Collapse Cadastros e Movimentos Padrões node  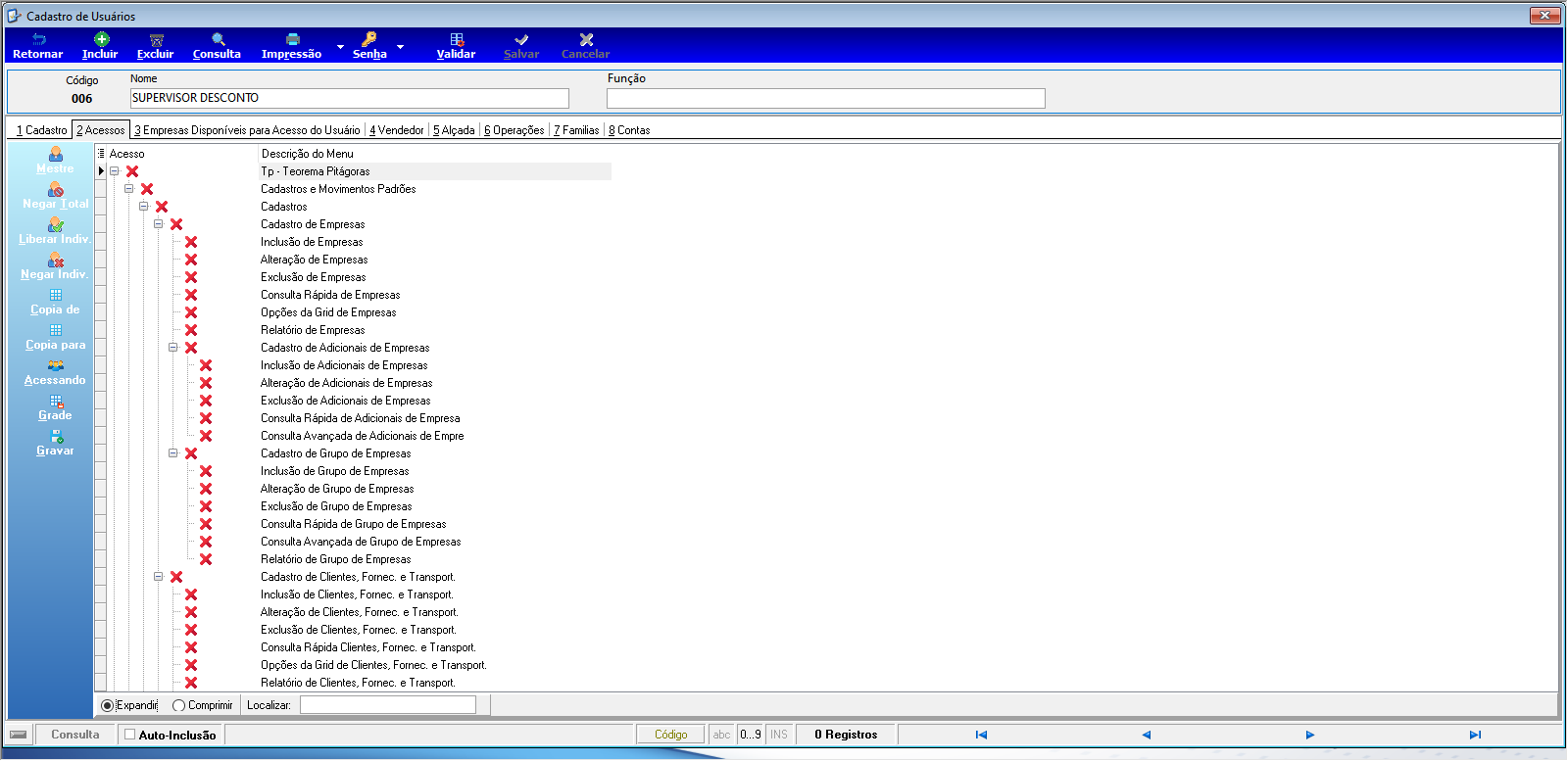[x=129, y=189]
